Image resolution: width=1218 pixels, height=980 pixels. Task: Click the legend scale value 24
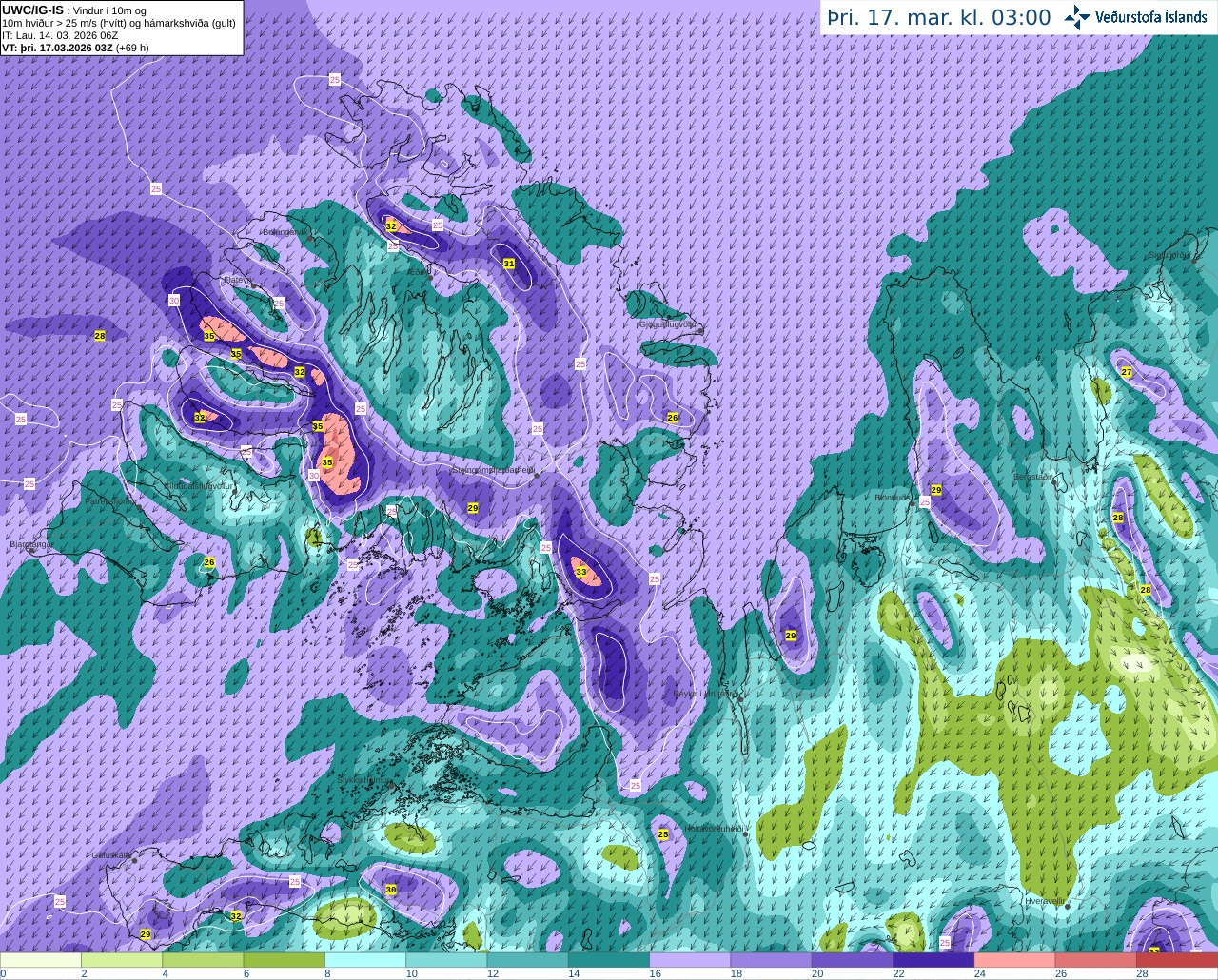(x=979, y=973)
